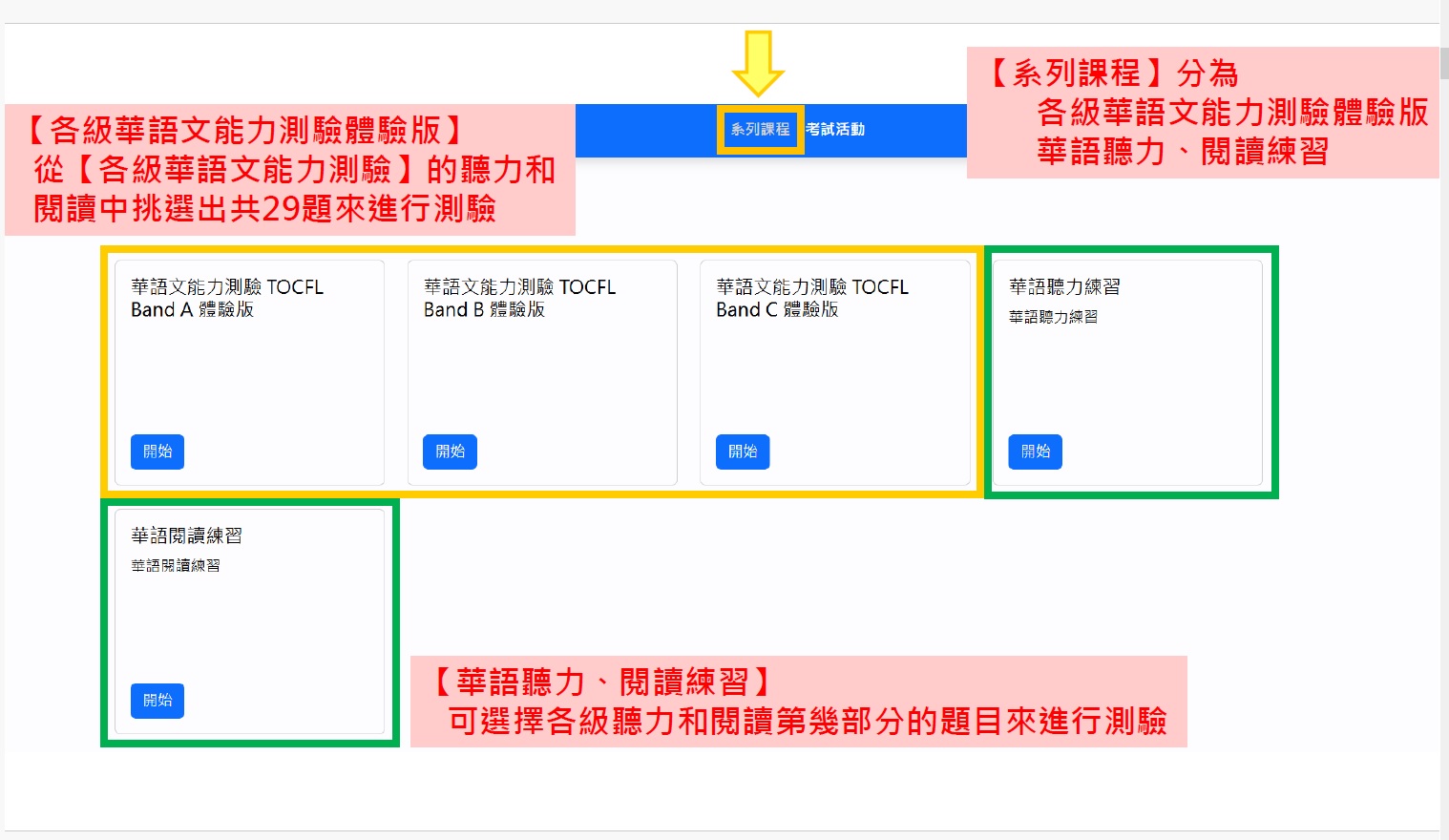Switch to the 考試活動 tab

(835, 129)
